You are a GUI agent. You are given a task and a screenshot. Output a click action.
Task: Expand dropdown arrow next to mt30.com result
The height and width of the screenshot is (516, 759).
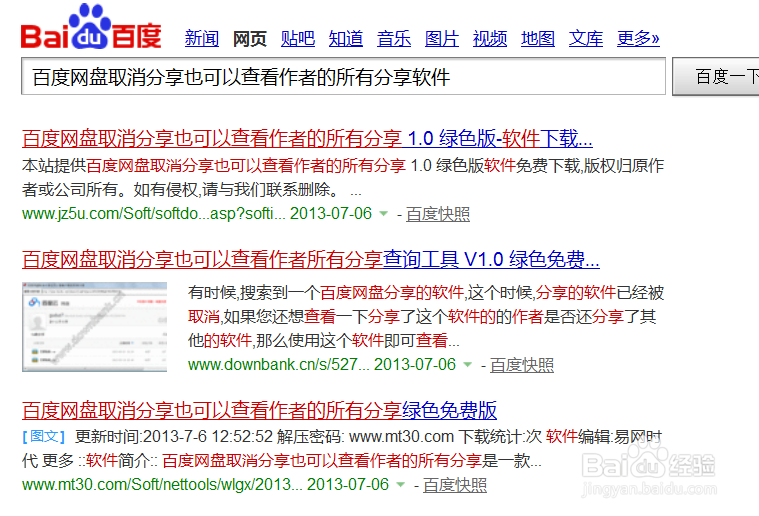point(400,485)
